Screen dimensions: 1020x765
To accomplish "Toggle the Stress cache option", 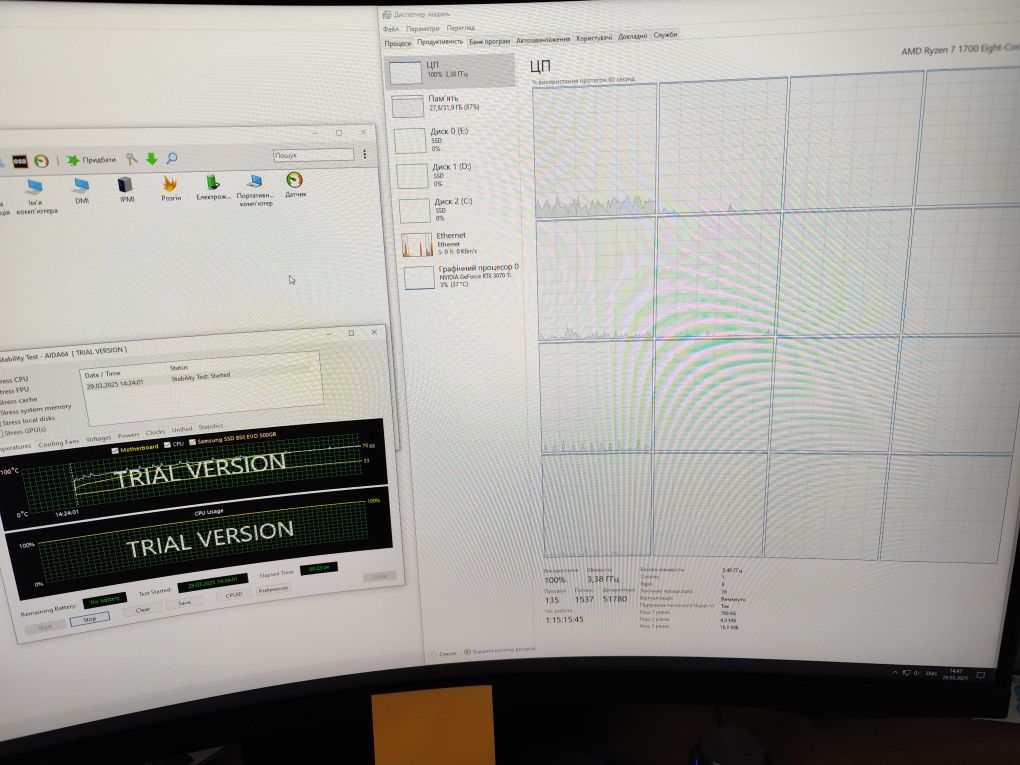I will (x=18, y=400).
